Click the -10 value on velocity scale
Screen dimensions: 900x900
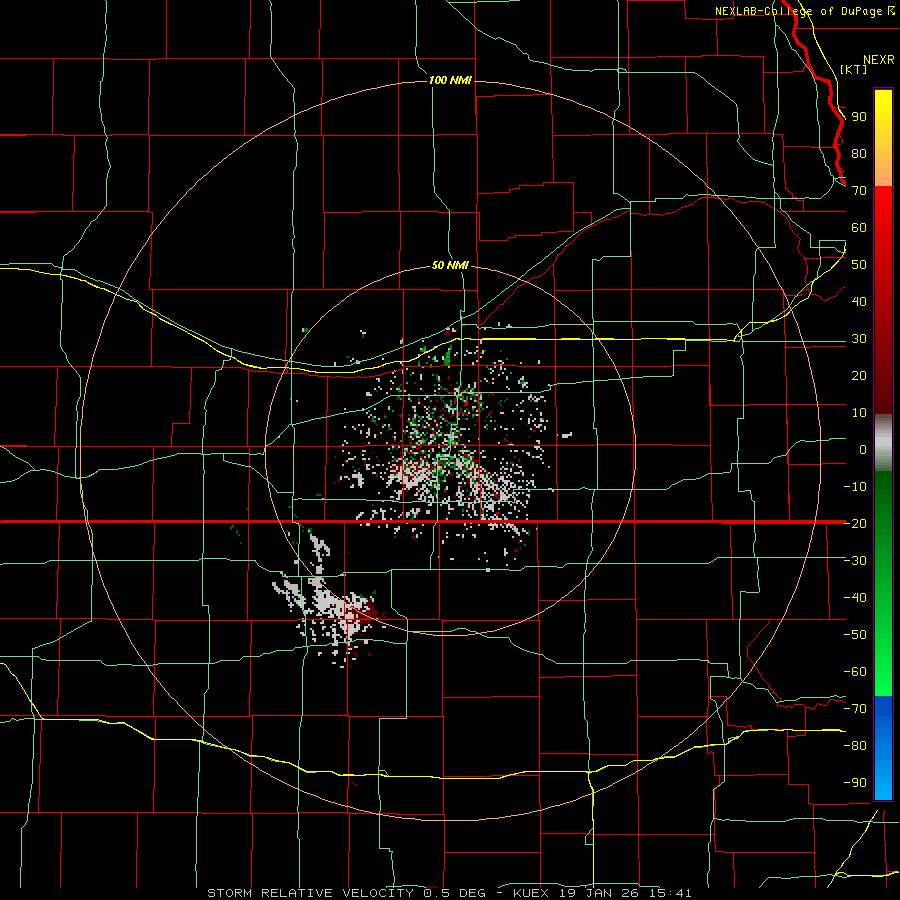(x=855, y=487)
